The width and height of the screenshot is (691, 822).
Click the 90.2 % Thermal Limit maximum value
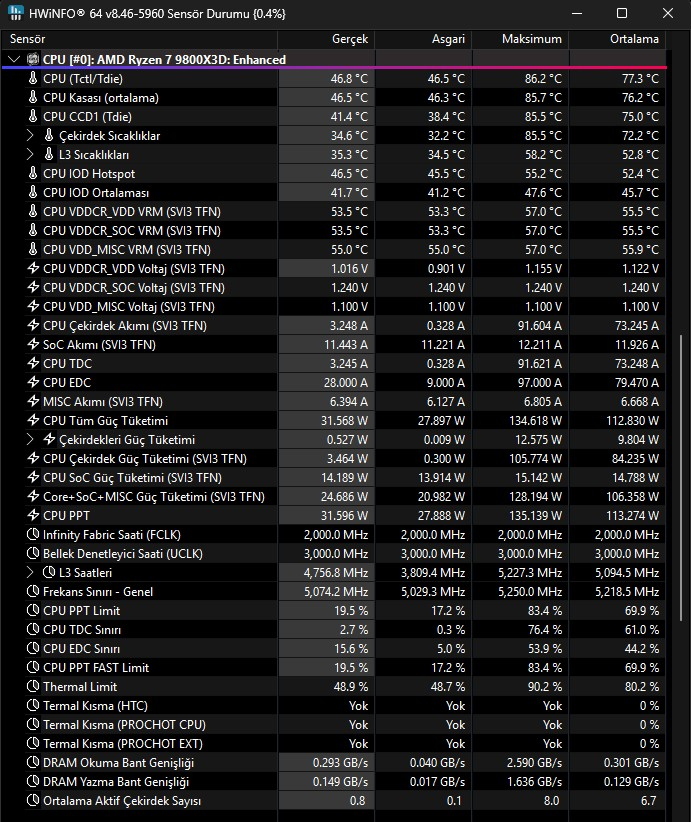coord(545,686)
